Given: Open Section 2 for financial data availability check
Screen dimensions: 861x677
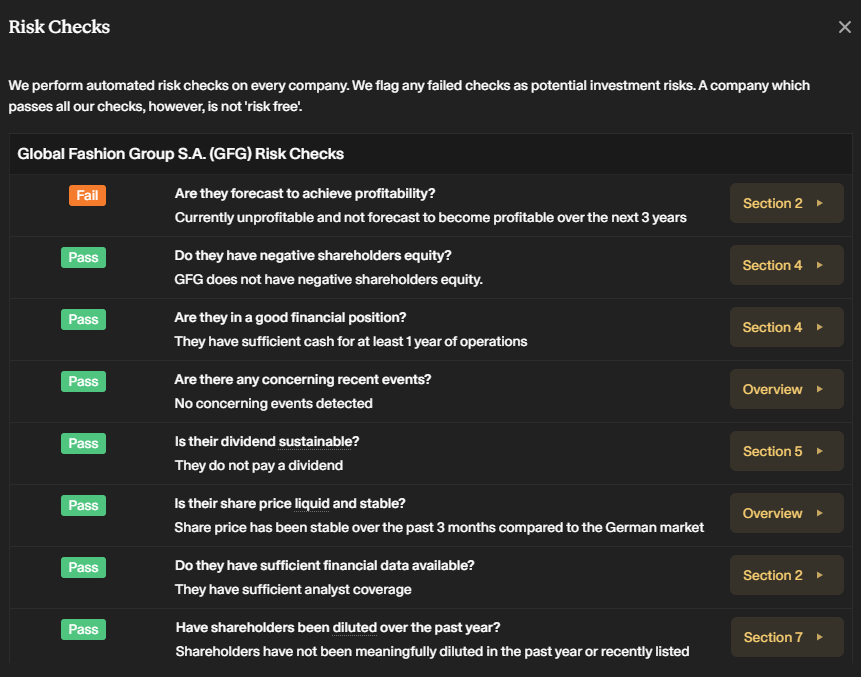Looking at the screenshot, I should coord(786,575).
